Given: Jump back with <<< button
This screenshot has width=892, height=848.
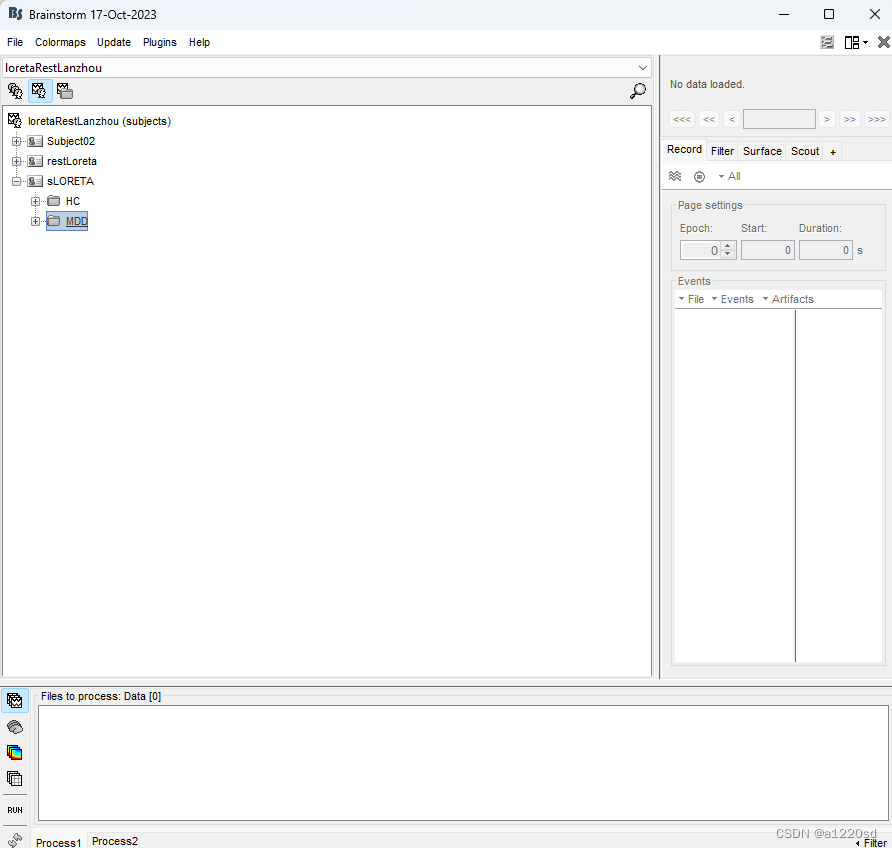Looking at the screenshot, I should click(682, 119).
